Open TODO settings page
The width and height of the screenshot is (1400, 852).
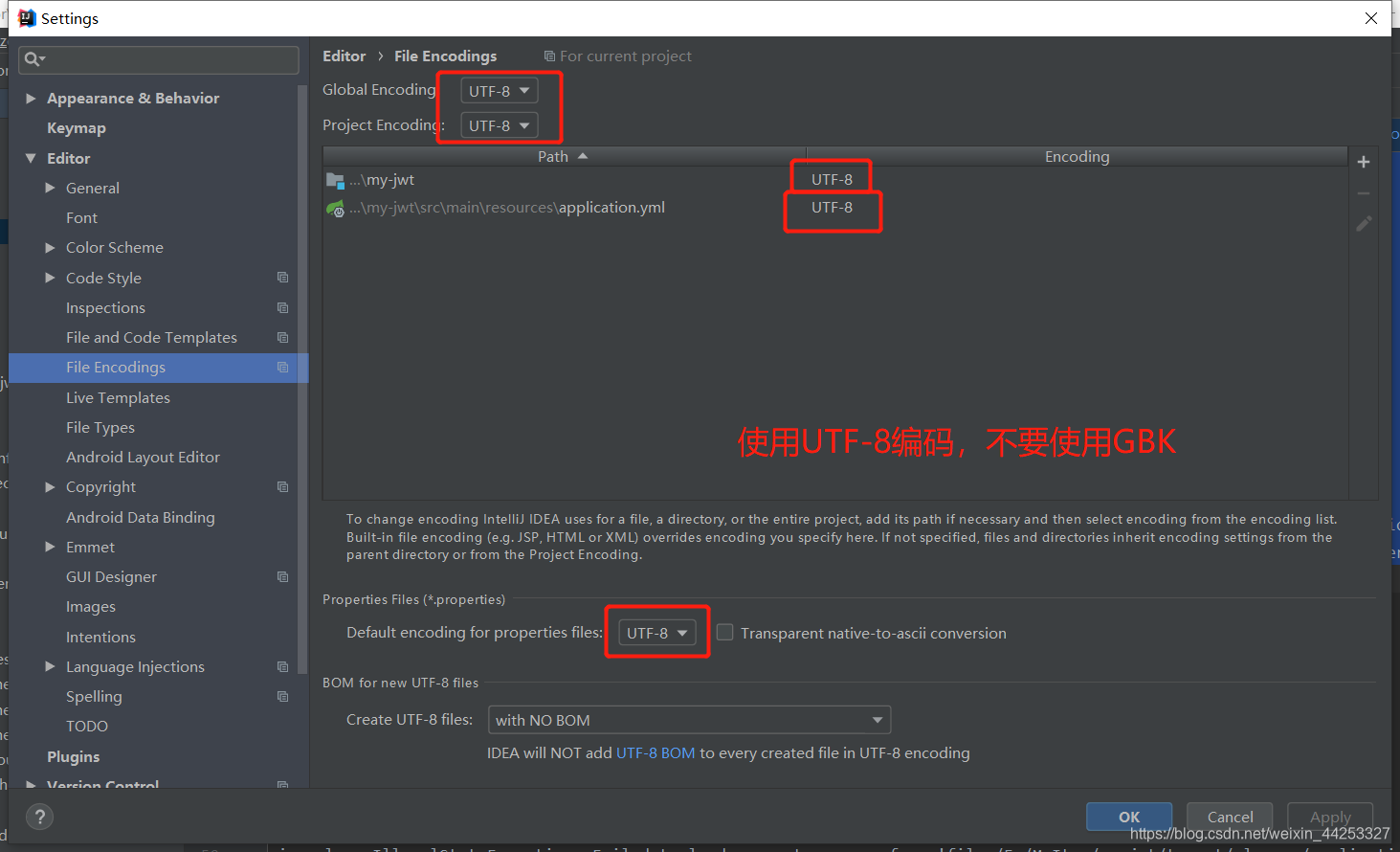pyautogui.click(x=87, y=726)
